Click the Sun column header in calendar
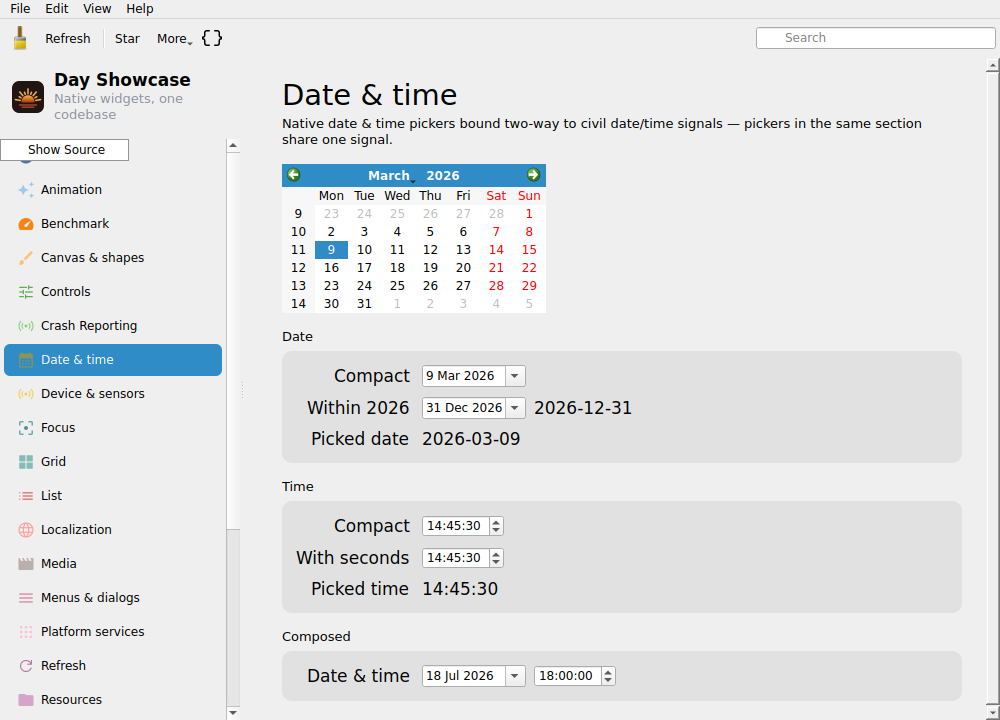The image size is (1000, 720). [x=529, y=196]
